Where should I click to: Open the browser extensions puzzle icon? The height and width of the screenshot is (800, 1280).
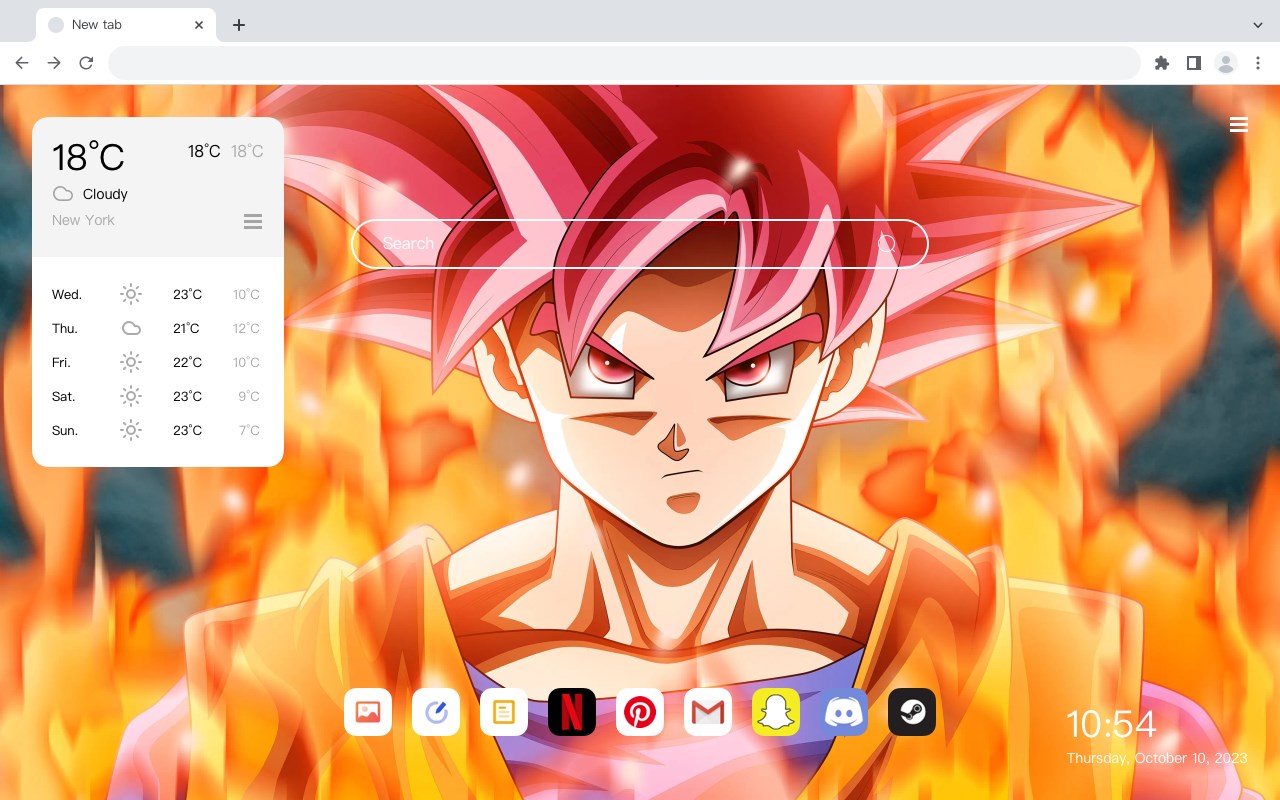point(1161,63)
